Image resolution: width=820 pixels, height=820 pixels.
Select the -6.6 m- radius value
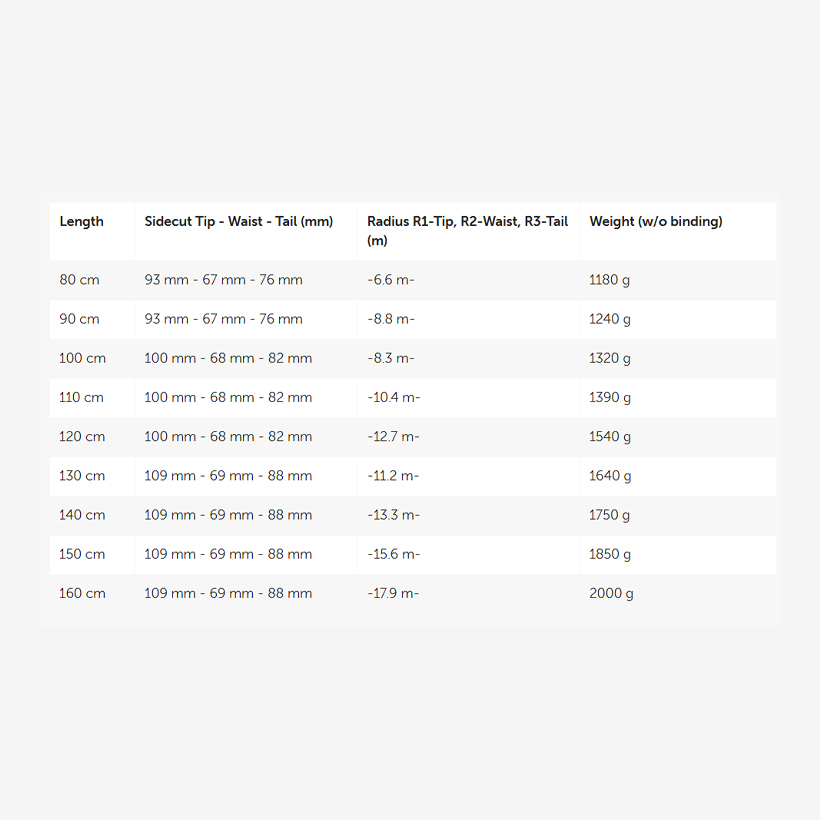click(391, 280)
